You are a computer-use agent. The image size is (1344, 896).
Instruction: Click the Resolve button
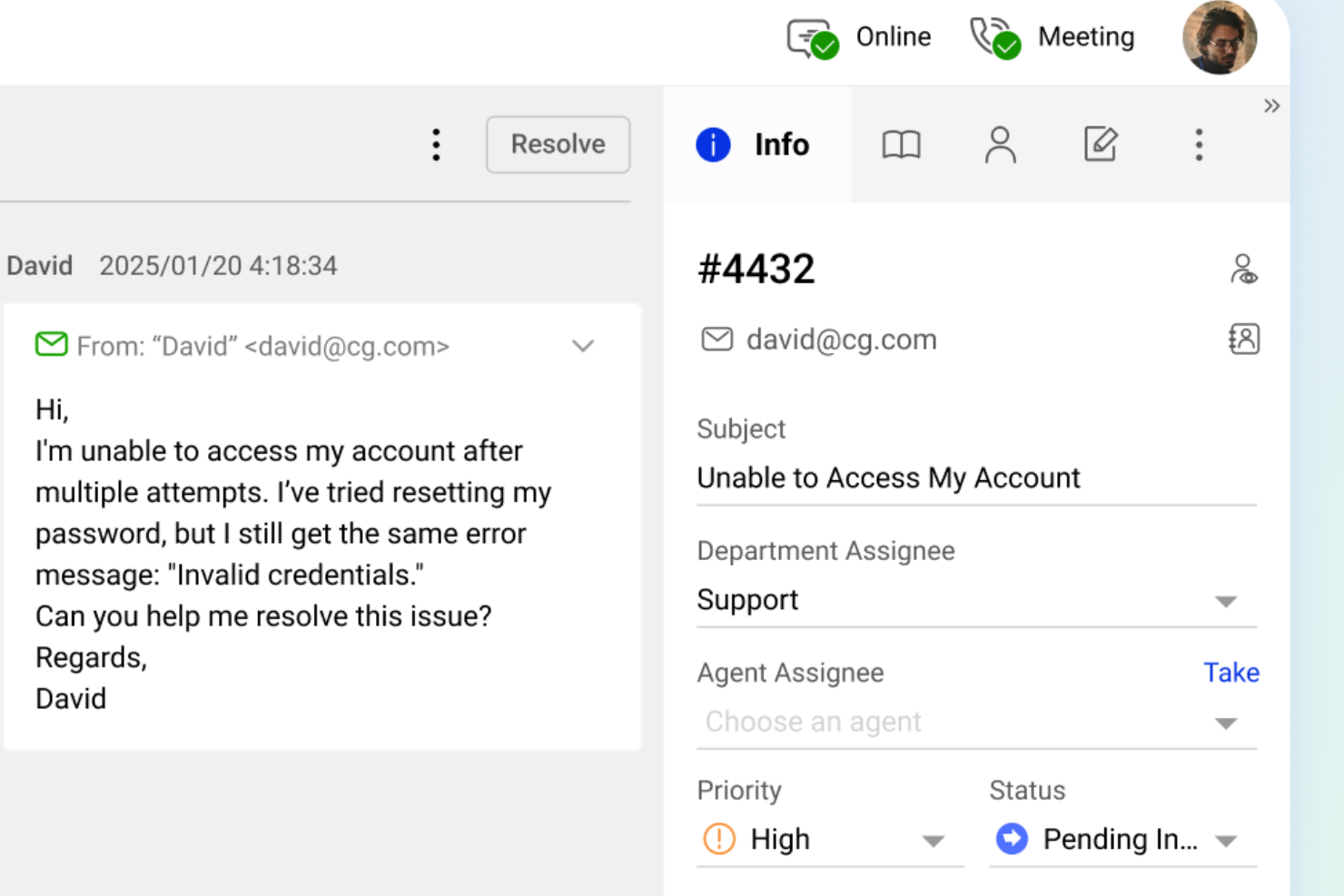point(558,144)
